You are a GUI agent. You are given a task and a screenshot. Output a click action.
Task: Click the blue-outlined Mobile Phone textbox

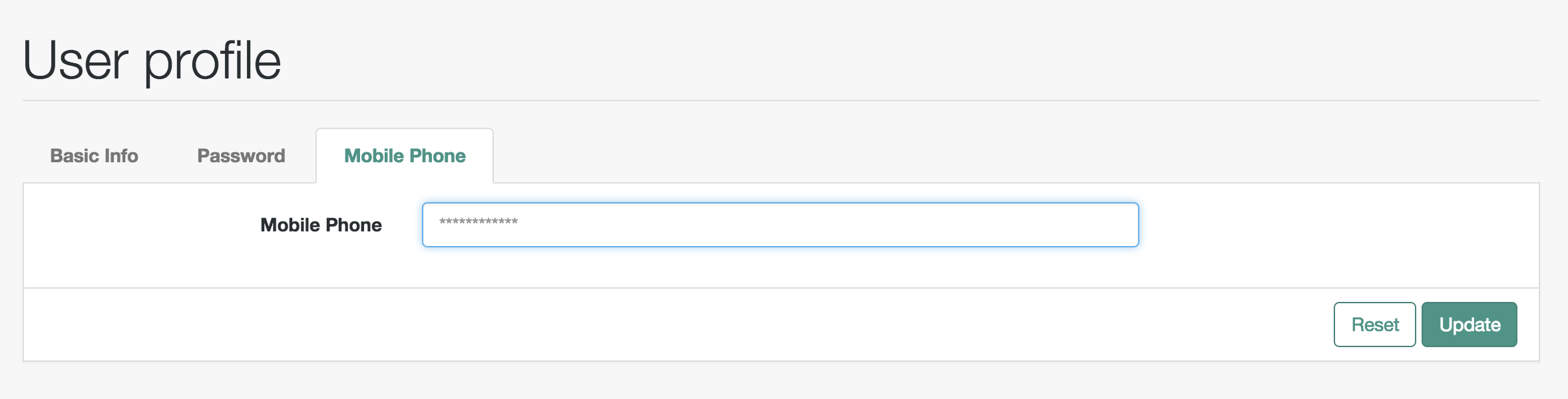coord(780,225)
